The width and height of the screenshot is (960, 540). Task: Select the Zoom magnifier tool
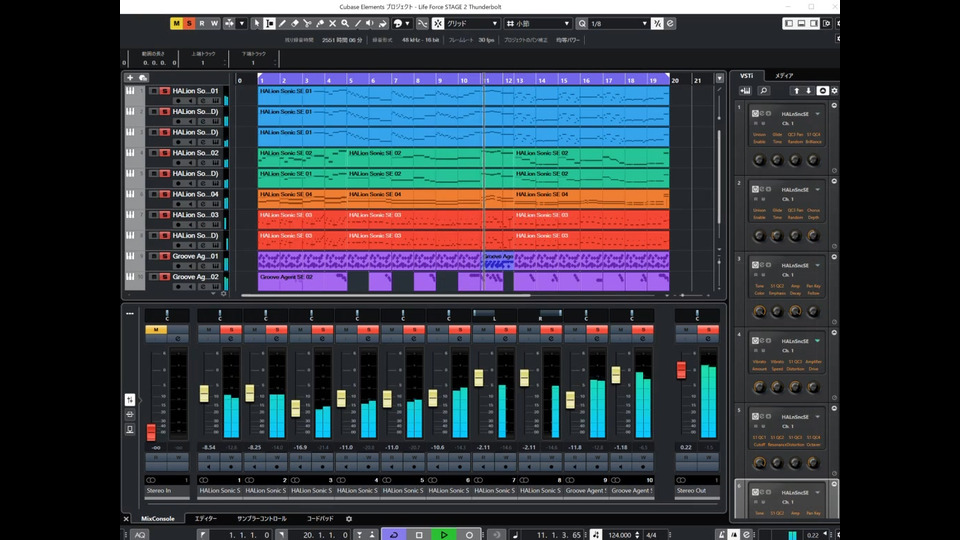[345, 23]
